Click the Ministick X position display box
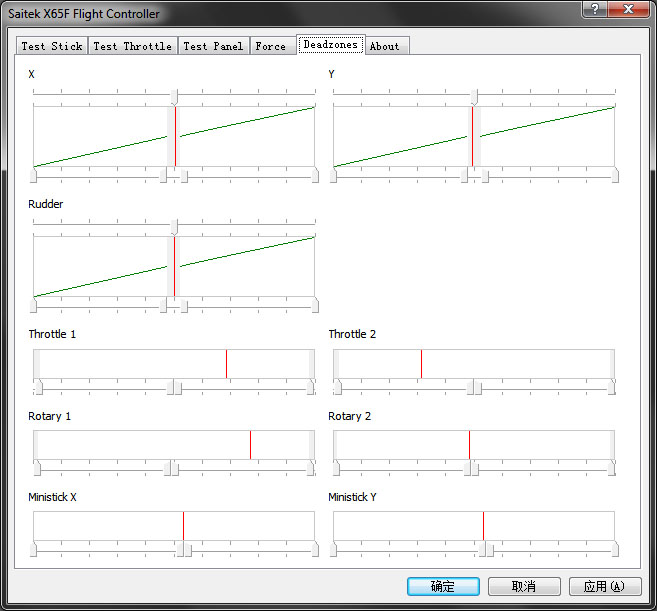The height and width of the screenshot is (611, 657). pos(174,526)
